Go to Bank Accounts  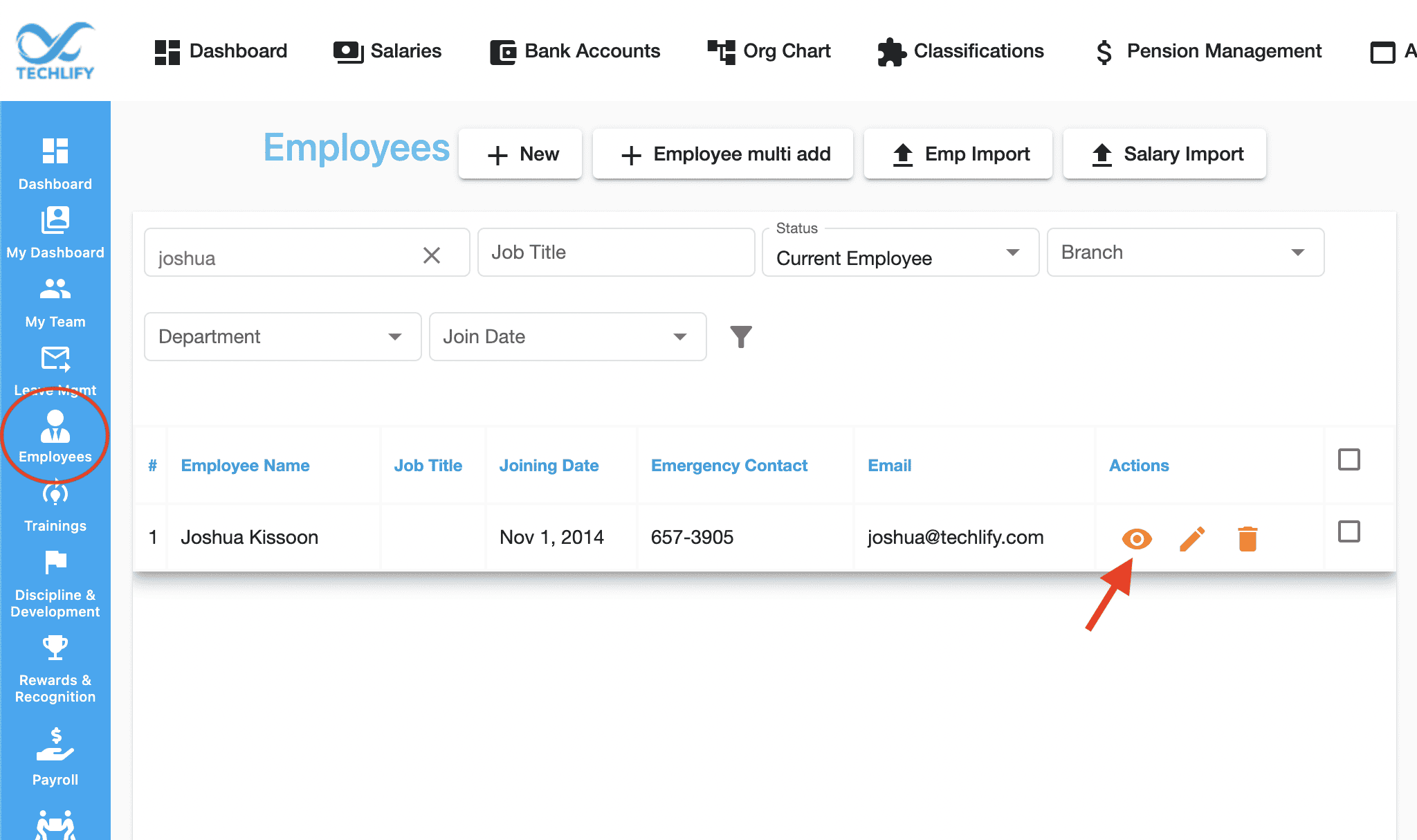tap(575, 51)
